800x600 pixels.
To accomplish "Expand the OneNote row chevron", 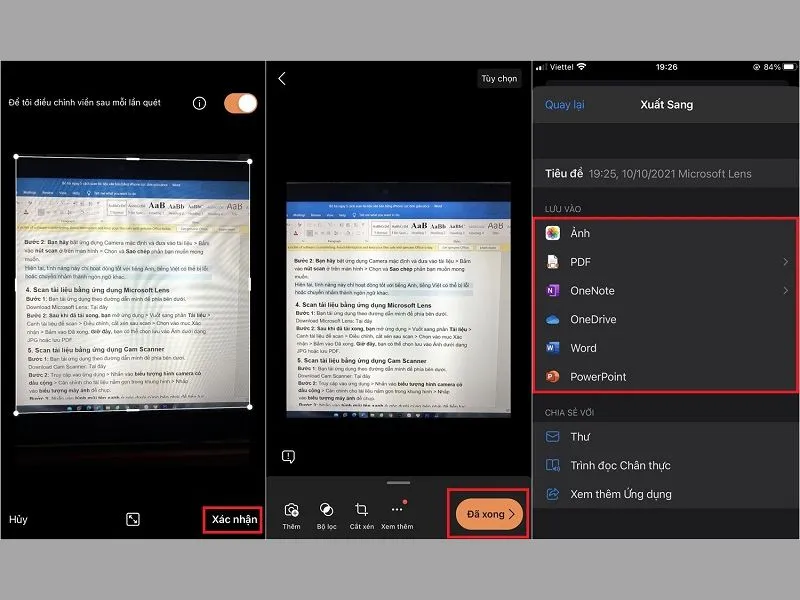I will 785,291.
